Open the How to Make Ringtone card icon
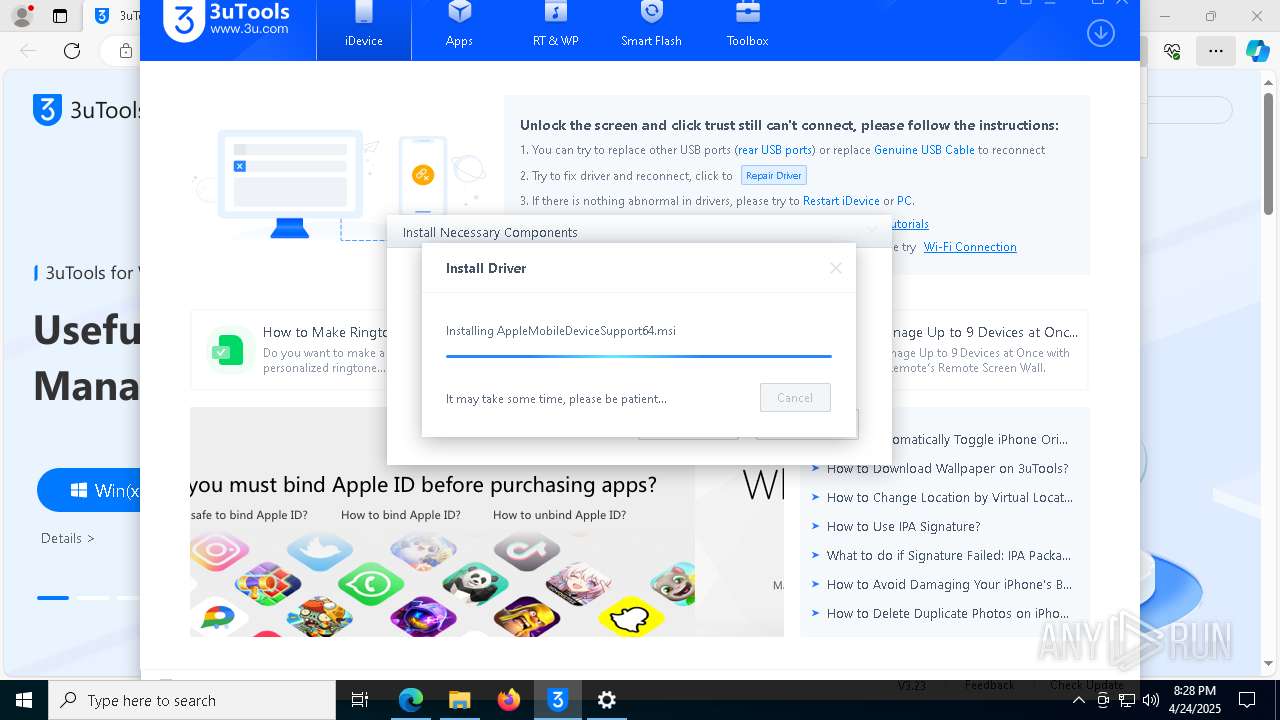Image resolution: width=1280 pixels, height=720 pixels. [x=229, y=349]
